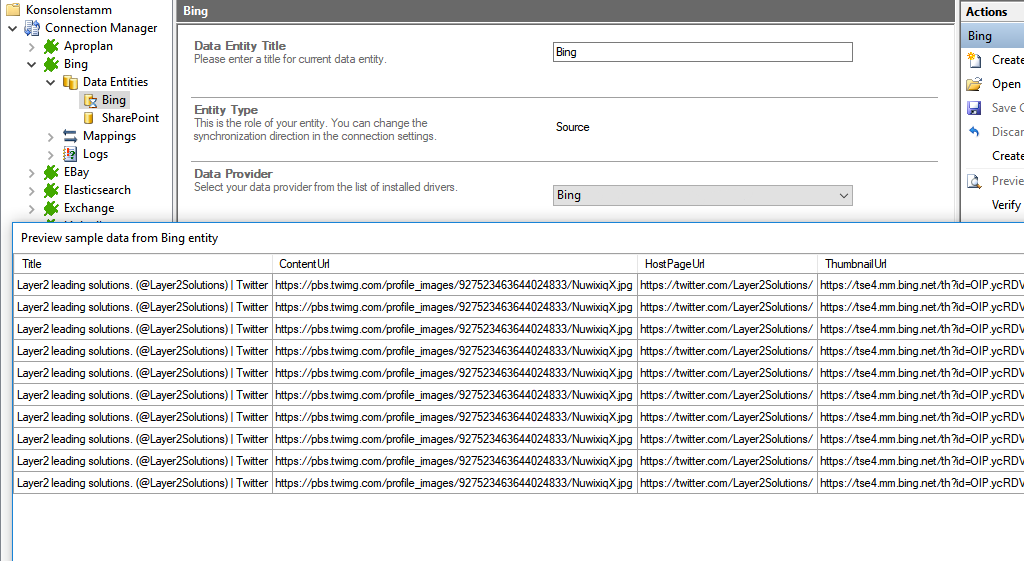Click the Save icon in Actions
Screen dimensions: 1024x561
point(974,108)
